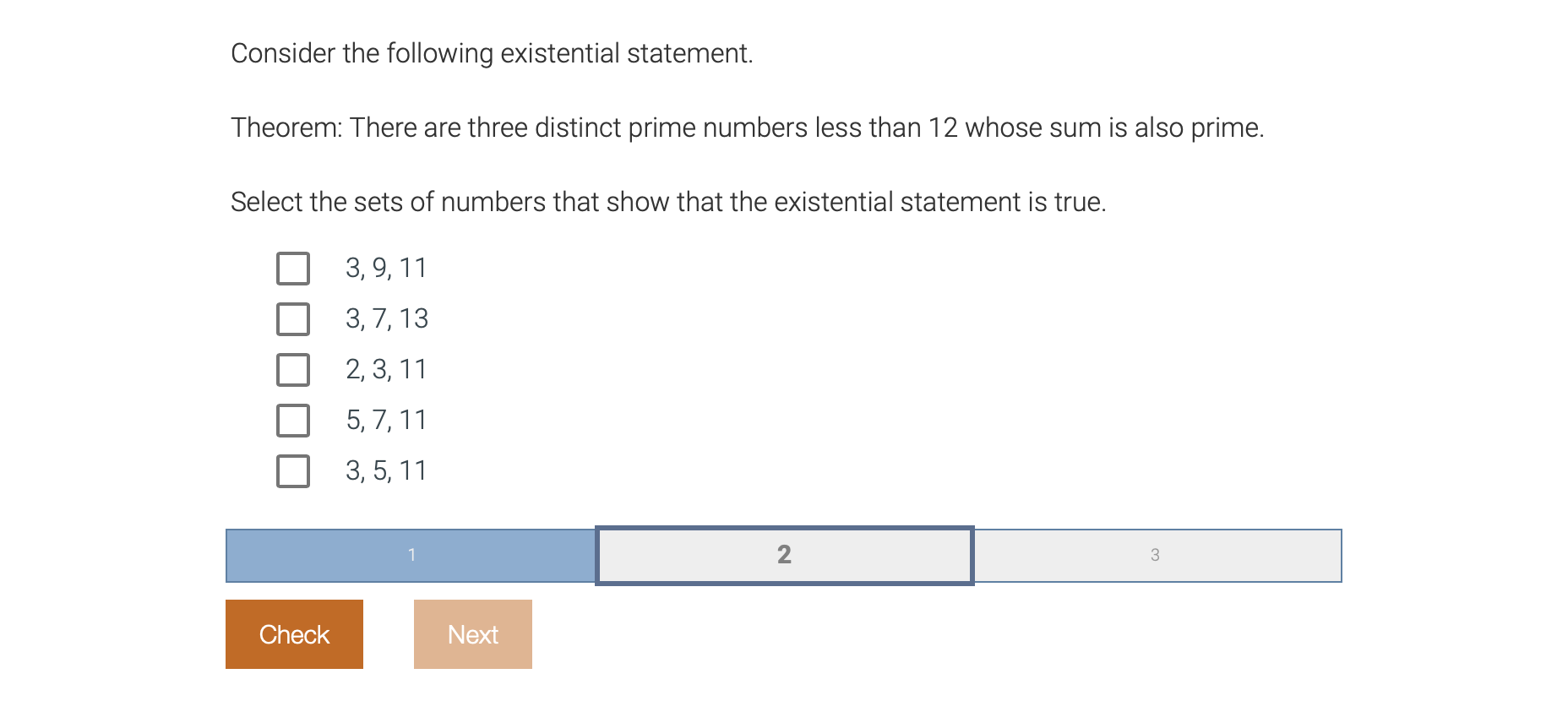Toggle the checkbox next to "5, 7, 11"
This screenshot has height=701, width=1568.
point(292,421)
